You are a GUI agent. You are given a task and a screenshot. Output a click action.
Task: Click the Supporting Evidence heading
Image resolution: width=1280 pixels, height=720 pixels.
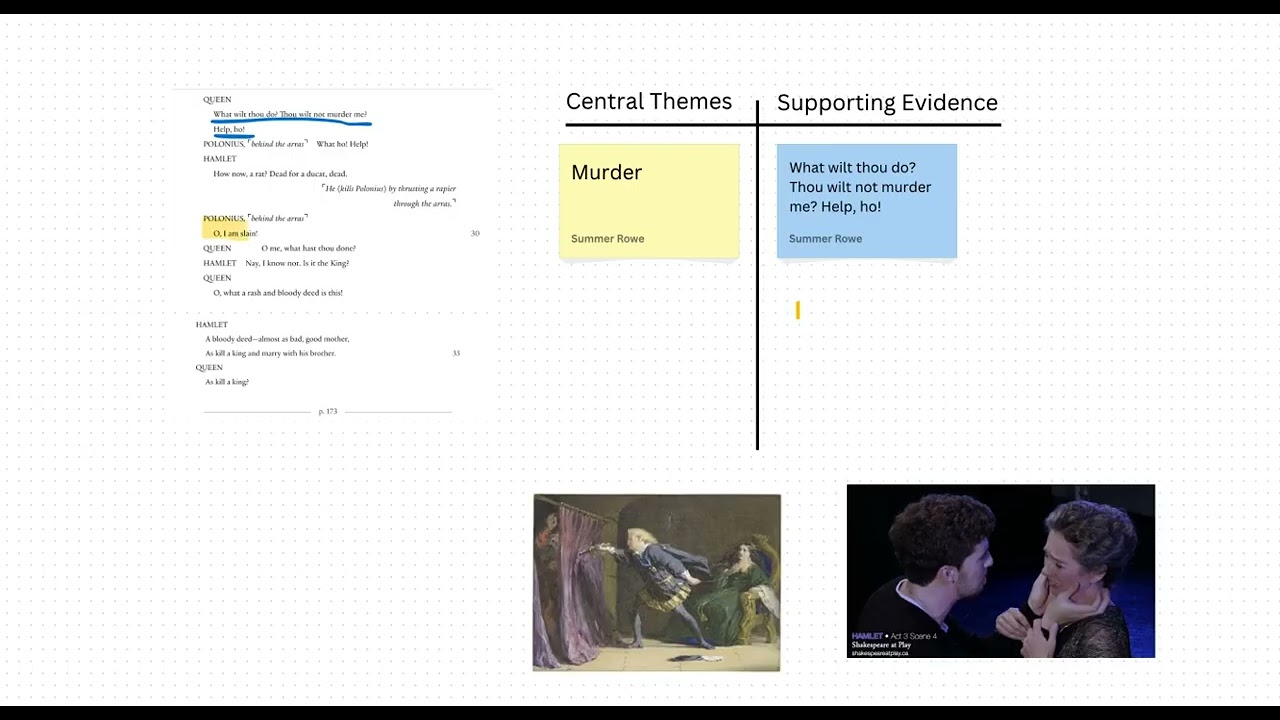click(887, 102)
